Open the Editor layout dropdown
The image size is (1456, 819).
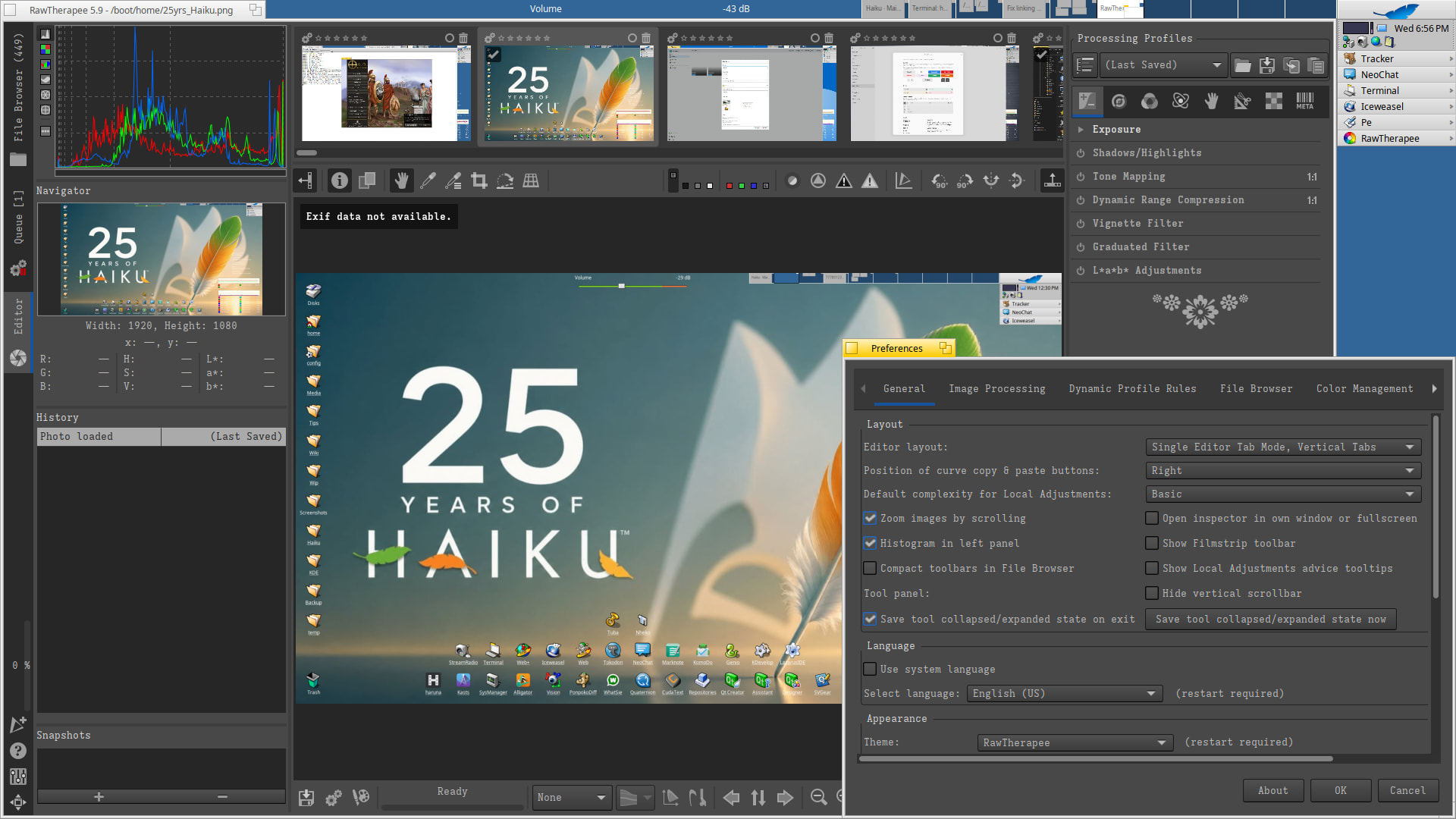click(x=1283, y=447)
